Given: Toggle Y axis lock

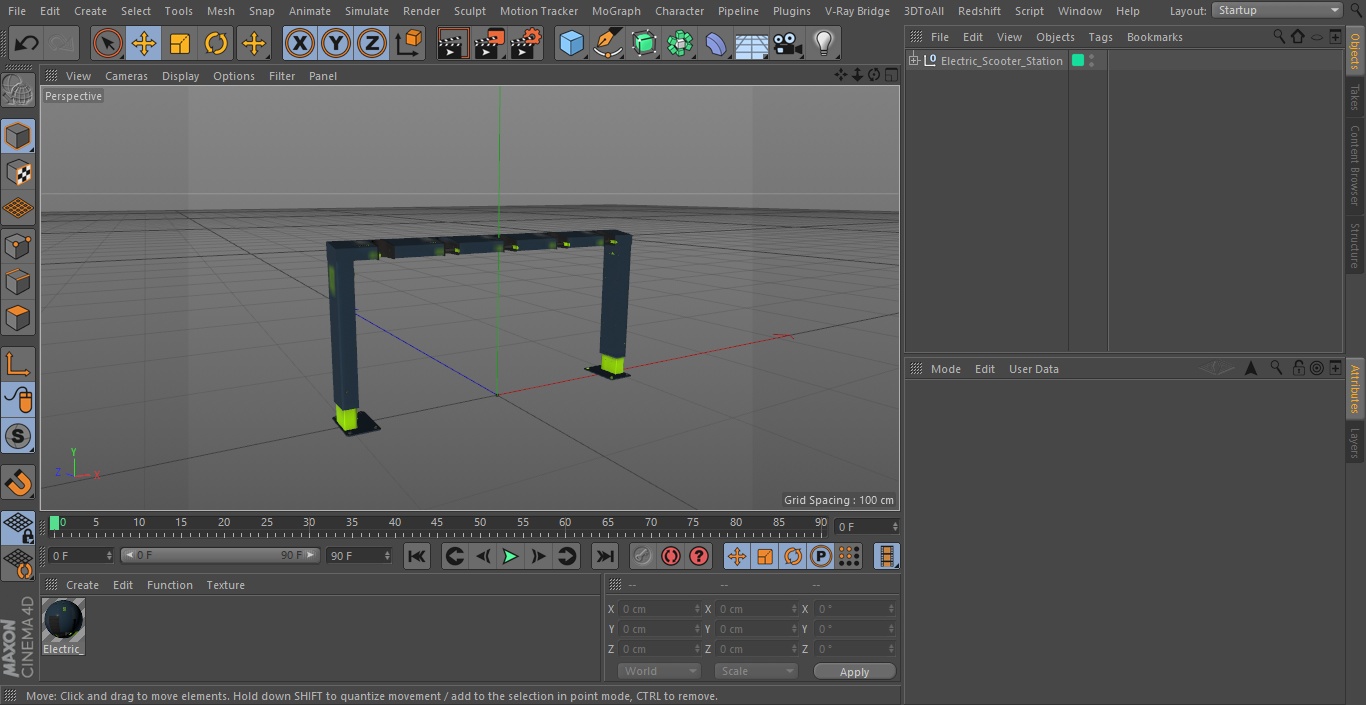Looking at the screenshot, I should click(336, 43).
